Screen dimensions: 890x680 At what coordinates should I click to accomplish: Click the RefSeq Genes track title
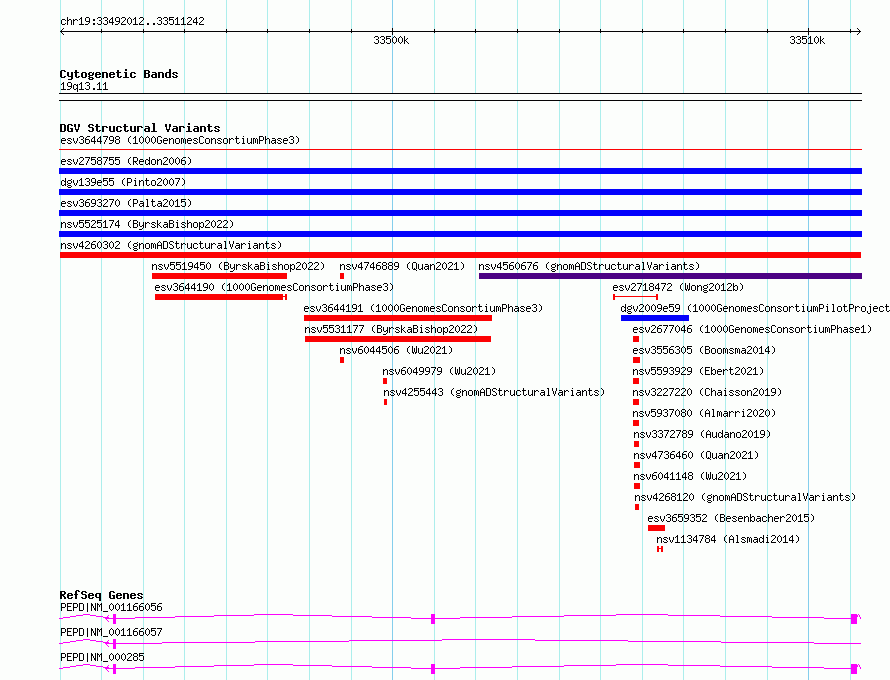pos(101,595)
